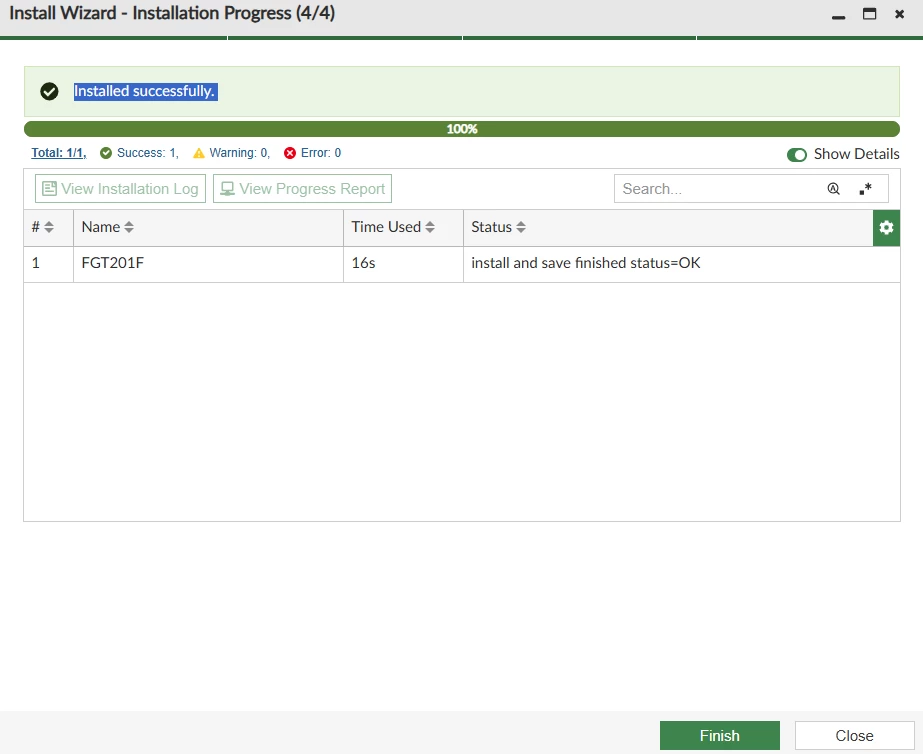Image resolution: width=923 pixels, height=754 pixels.
Task: Sort the table by Name column
Action: pyautogui.click(x=129, y=227)
